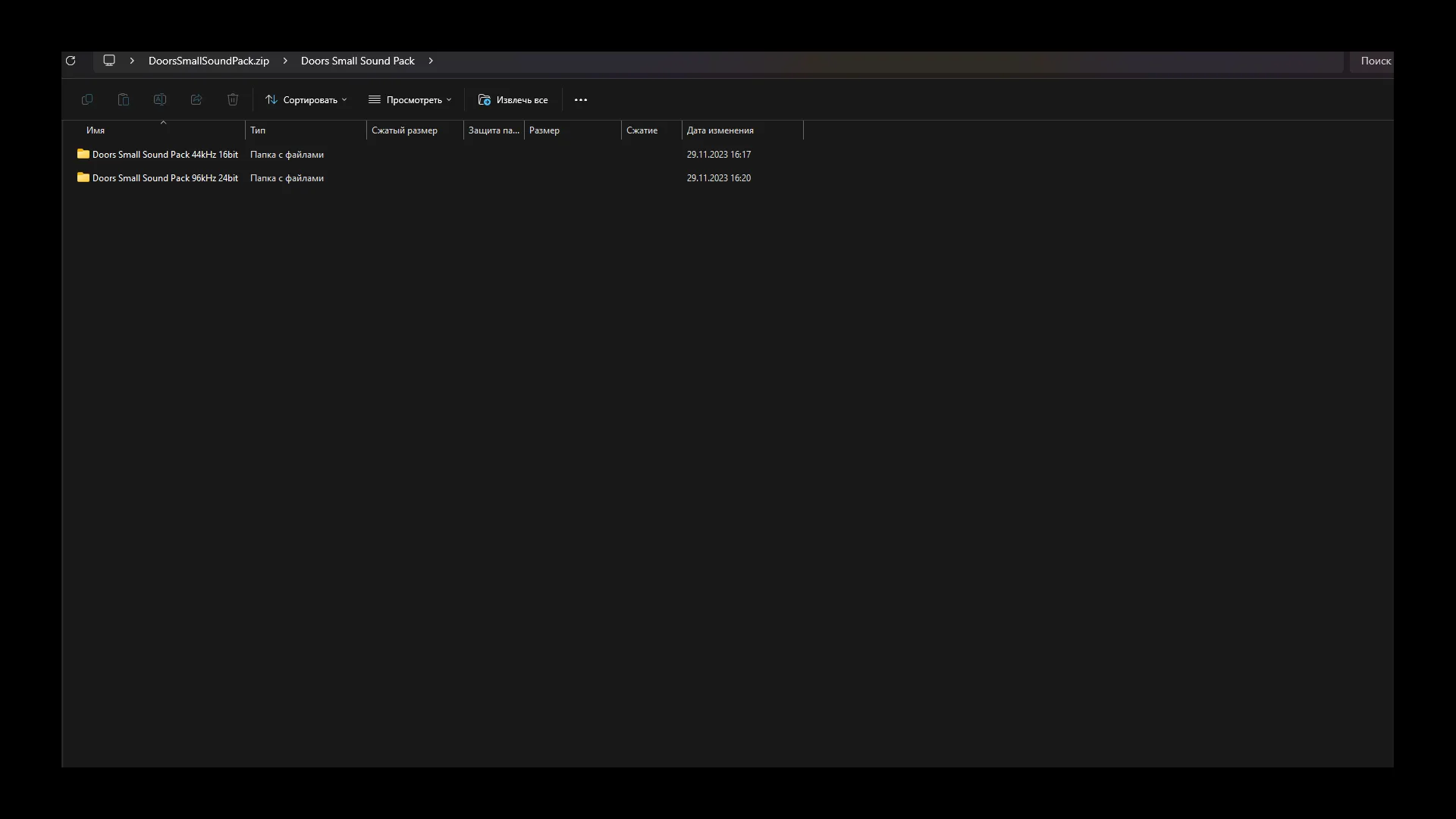Click the share icon in toolbar

[x=196, y=99]
